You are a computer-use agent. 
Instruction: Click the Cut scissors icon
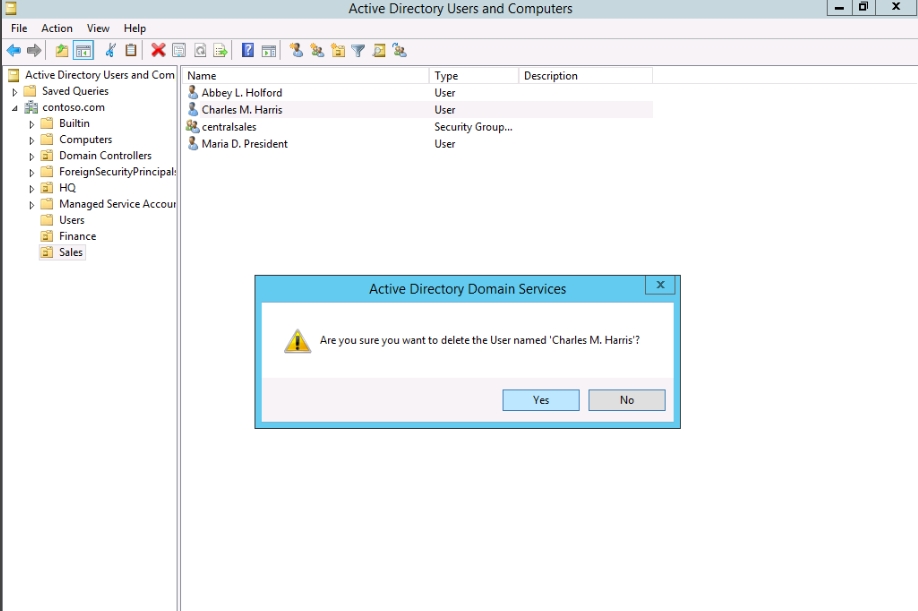point(110,51)
